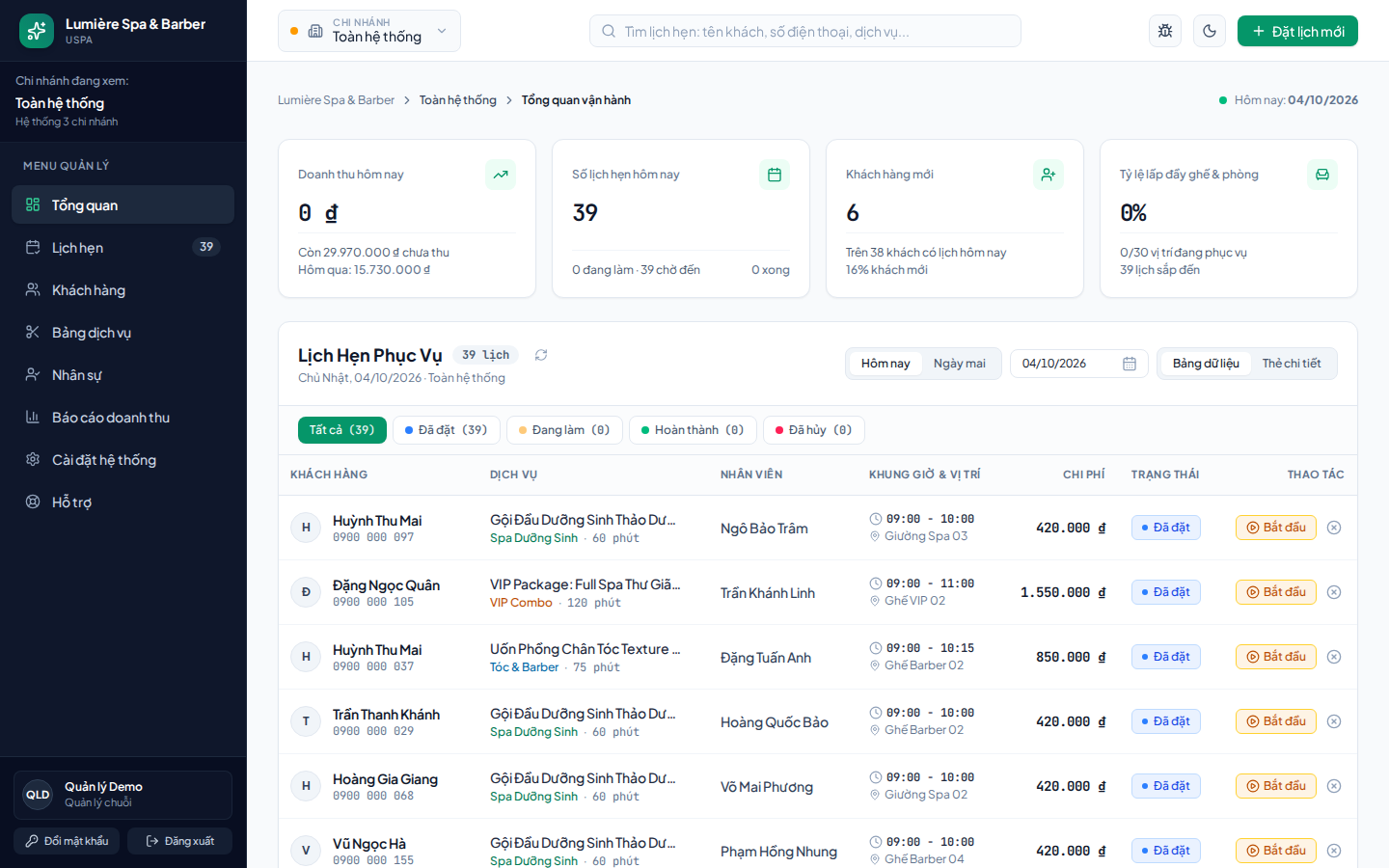Start Trần Thanh Khánh's appointment with Bắt đầu

coord(1276,721)
